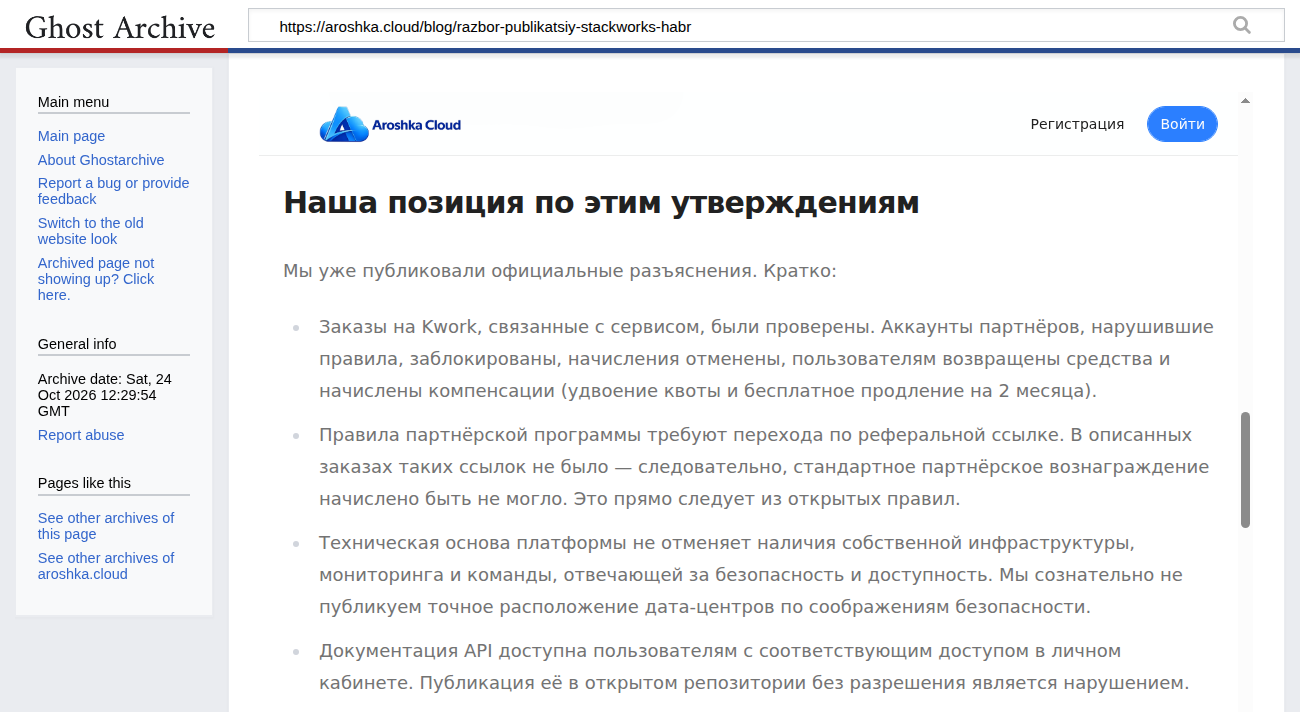This screenshot has height=712, width=1300.
Task: Open the Main page link
Action: 71,136
